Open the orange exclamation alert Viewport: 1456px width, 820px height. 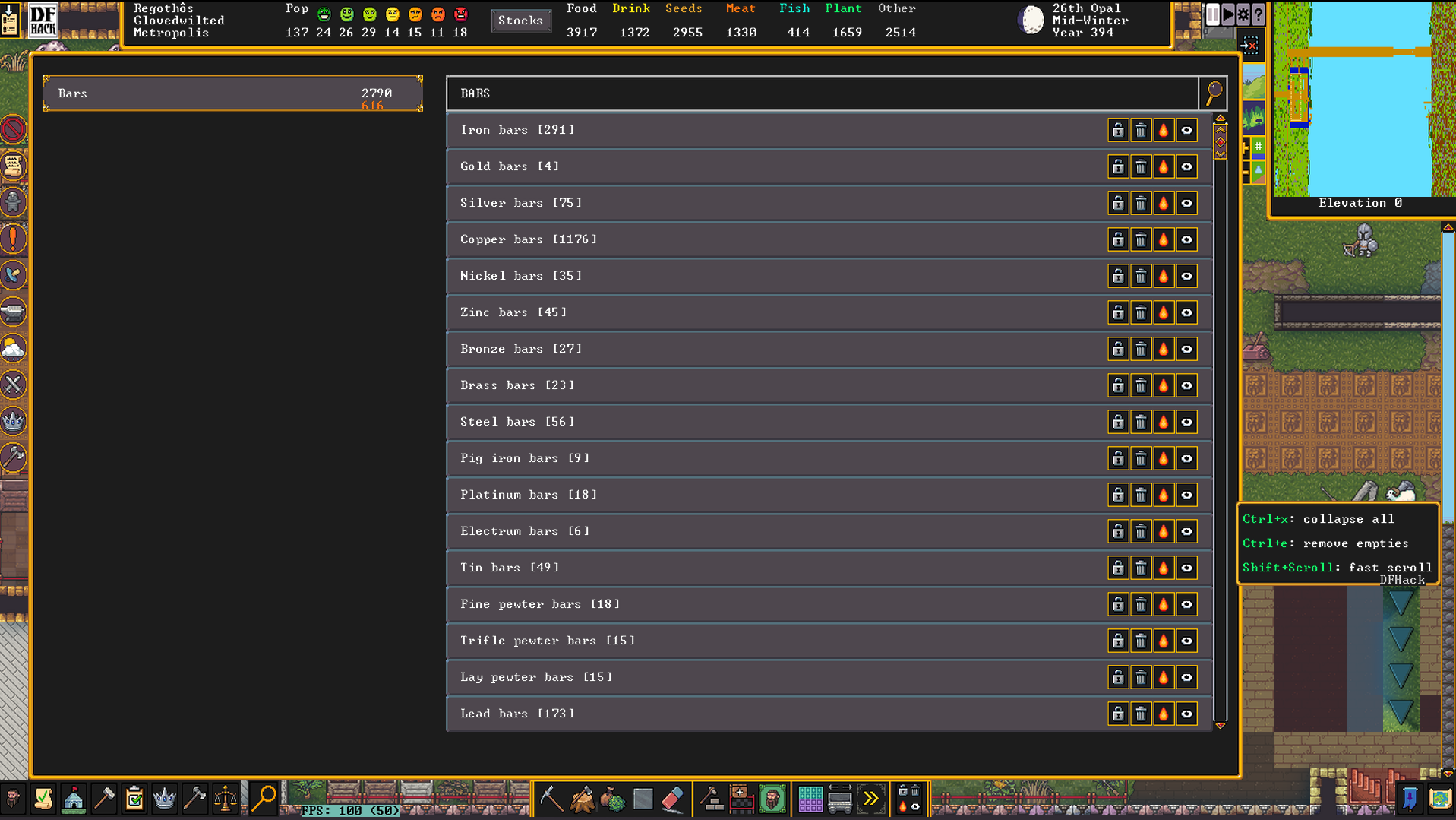pos(13,239)
